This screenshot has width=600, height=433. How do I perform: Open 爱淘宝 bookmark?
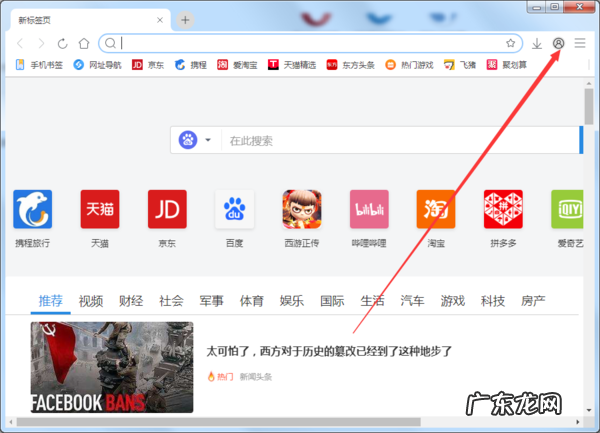point(237,65)
